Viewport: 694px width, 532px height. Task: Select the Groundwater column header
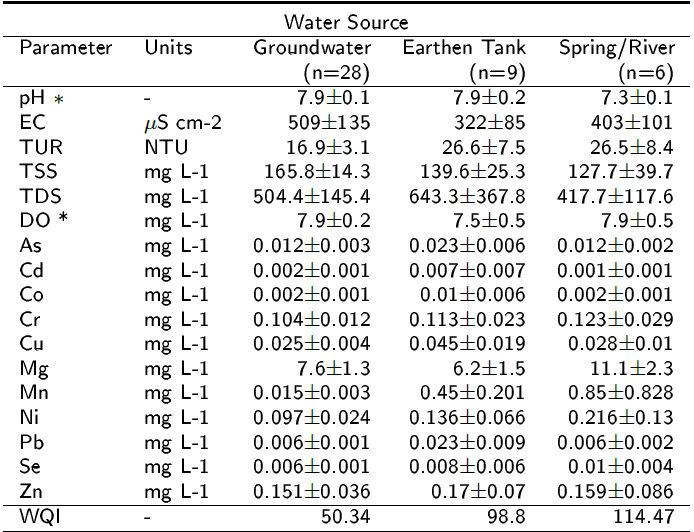312,47
